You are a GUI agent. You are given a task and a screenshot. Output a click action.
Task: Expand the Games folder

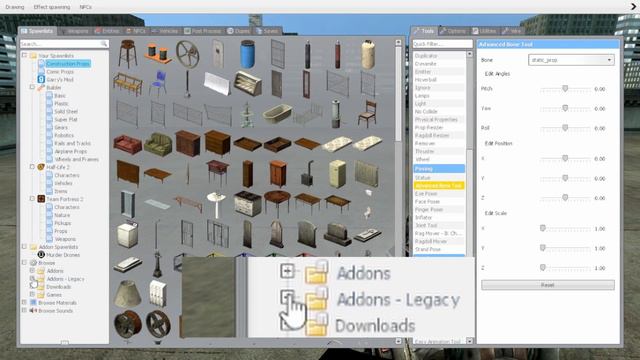[32, 294]
